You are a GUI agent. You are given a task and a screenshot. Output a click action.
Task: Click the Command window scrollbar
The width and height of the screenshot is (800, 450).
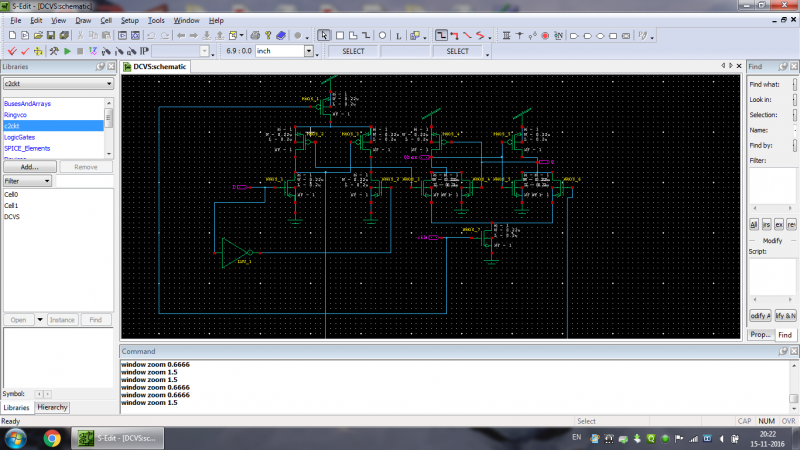794,387
